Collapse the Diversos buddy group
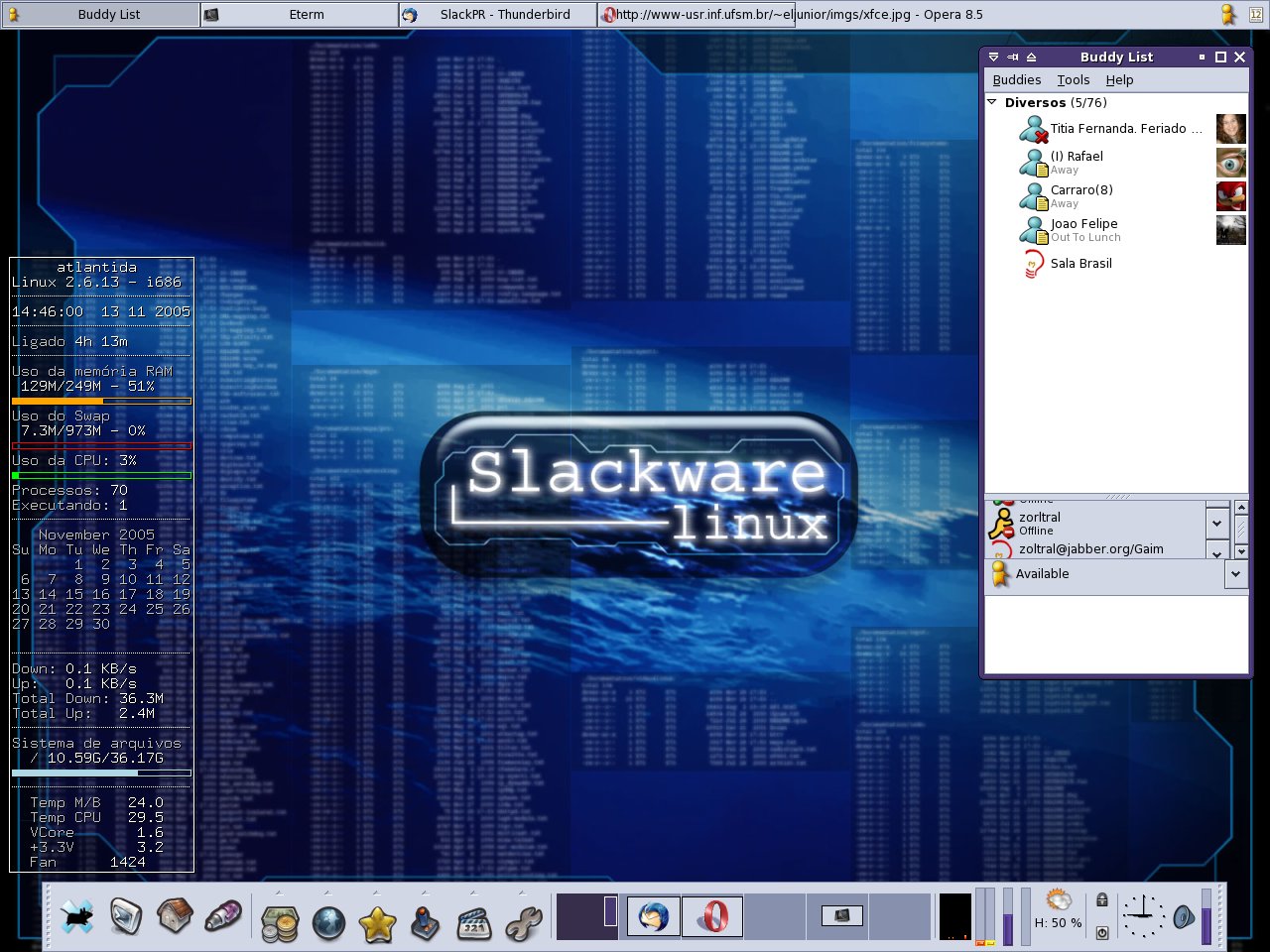1270x952 pixels. (x=992, y=102)
